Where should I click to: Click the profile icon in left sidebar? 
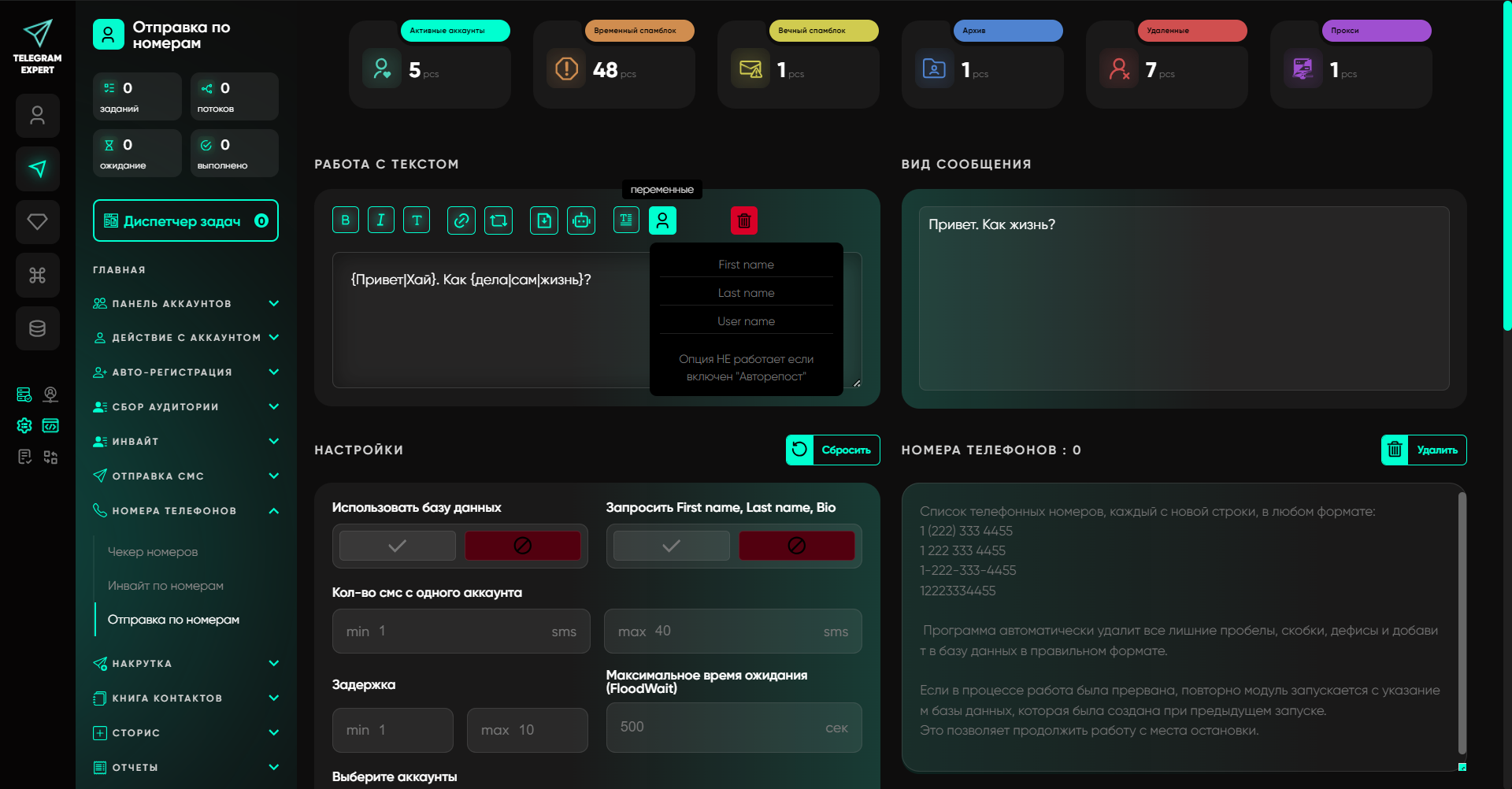pos(37,116)
